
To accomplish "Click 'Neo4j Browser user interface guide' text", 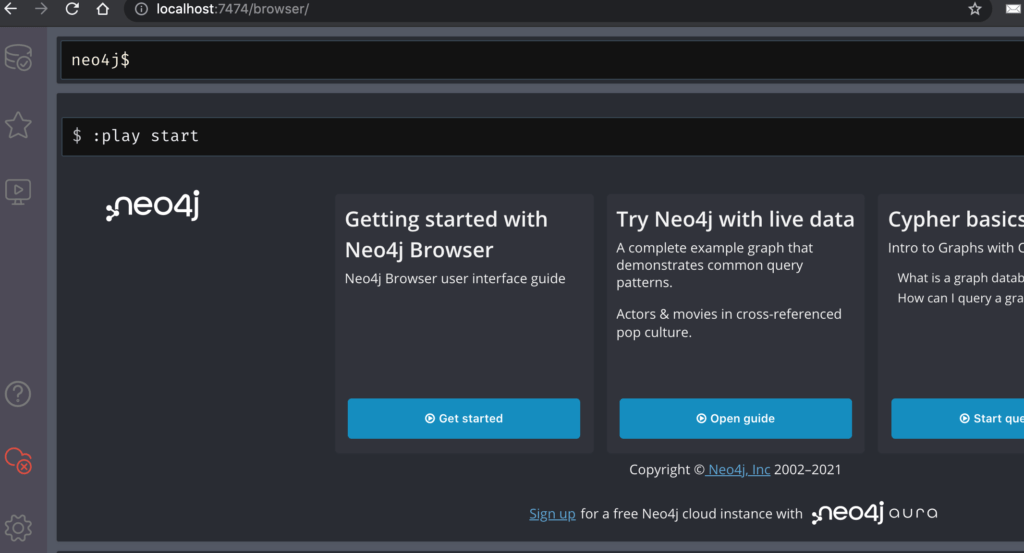I will tap(455, 279).
